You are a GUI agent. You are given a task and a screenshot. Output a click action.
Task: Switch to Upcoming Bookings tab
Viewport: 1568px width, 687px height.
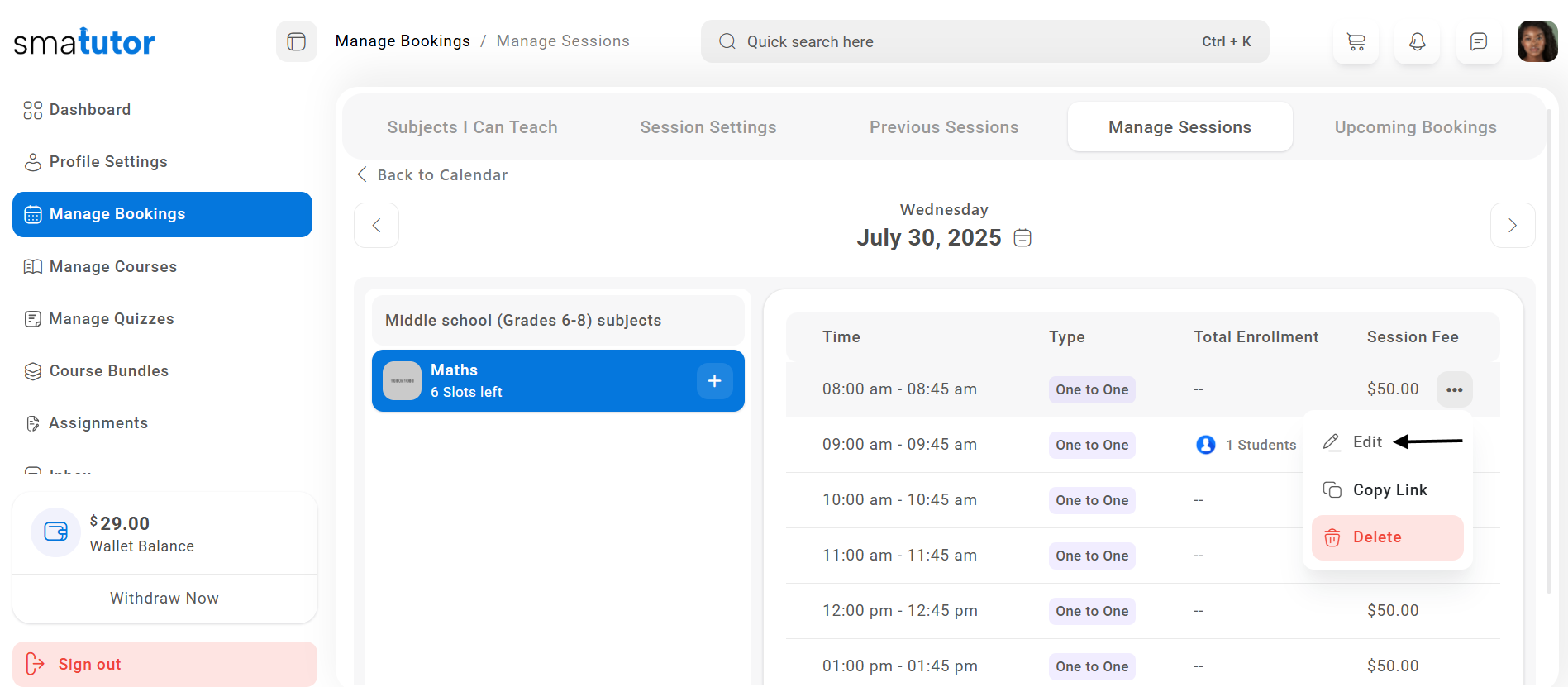tap(1415, 127)
